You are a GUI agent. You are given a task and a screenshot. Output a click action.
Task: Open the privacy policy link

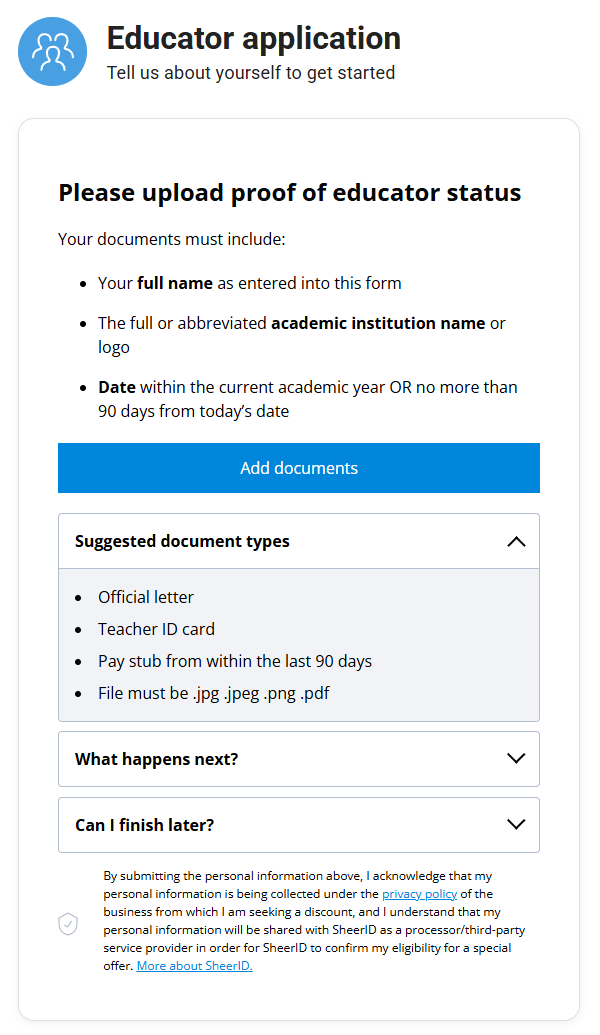click(419, 894)
